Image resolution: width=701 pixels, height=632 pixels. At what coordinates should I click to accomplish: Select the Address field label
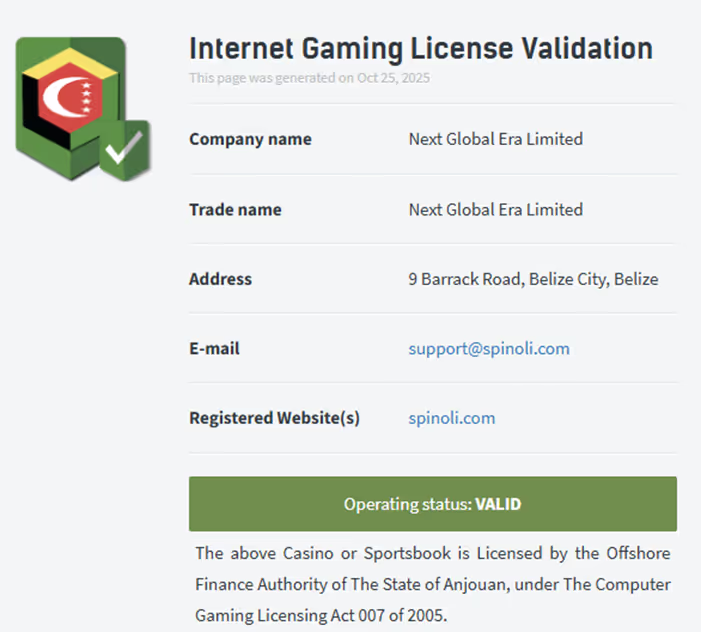tap(220, 279)
